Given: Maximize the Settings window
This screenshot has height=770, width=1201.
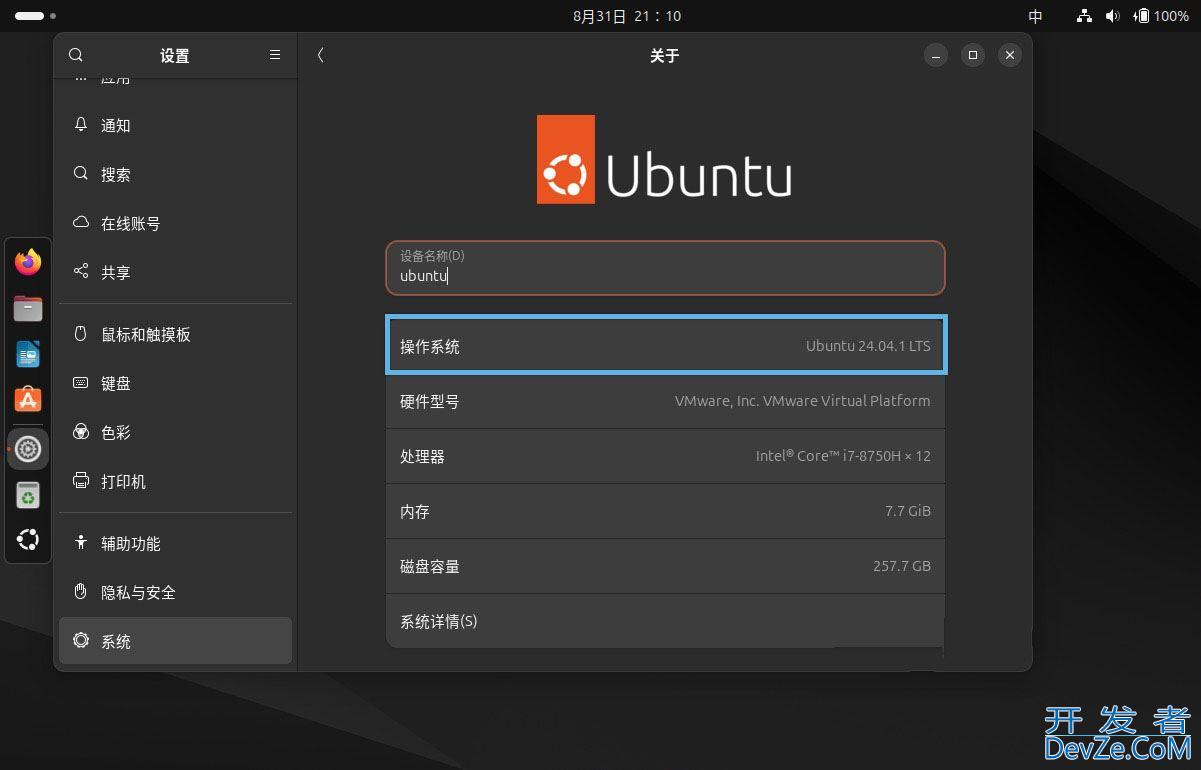Looking at the screenshot, I should pyautogui.click(x=973, y=55).
